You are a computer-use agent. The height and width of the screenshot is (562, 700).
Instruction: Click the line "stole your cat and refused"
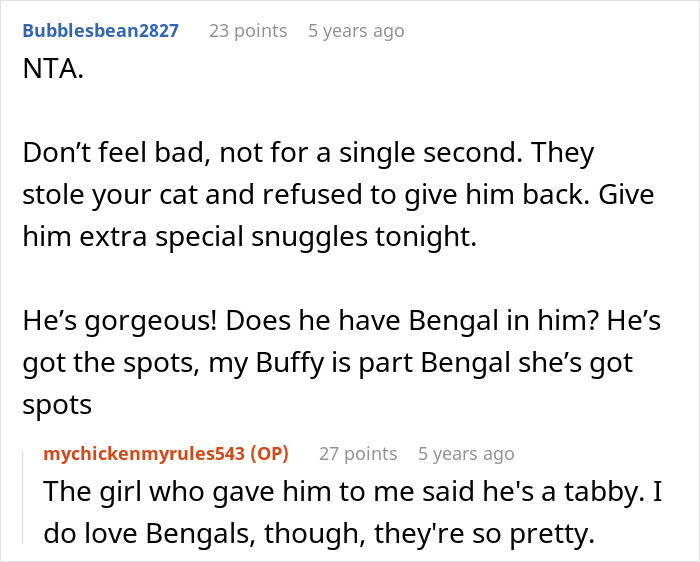click(337, 194)
